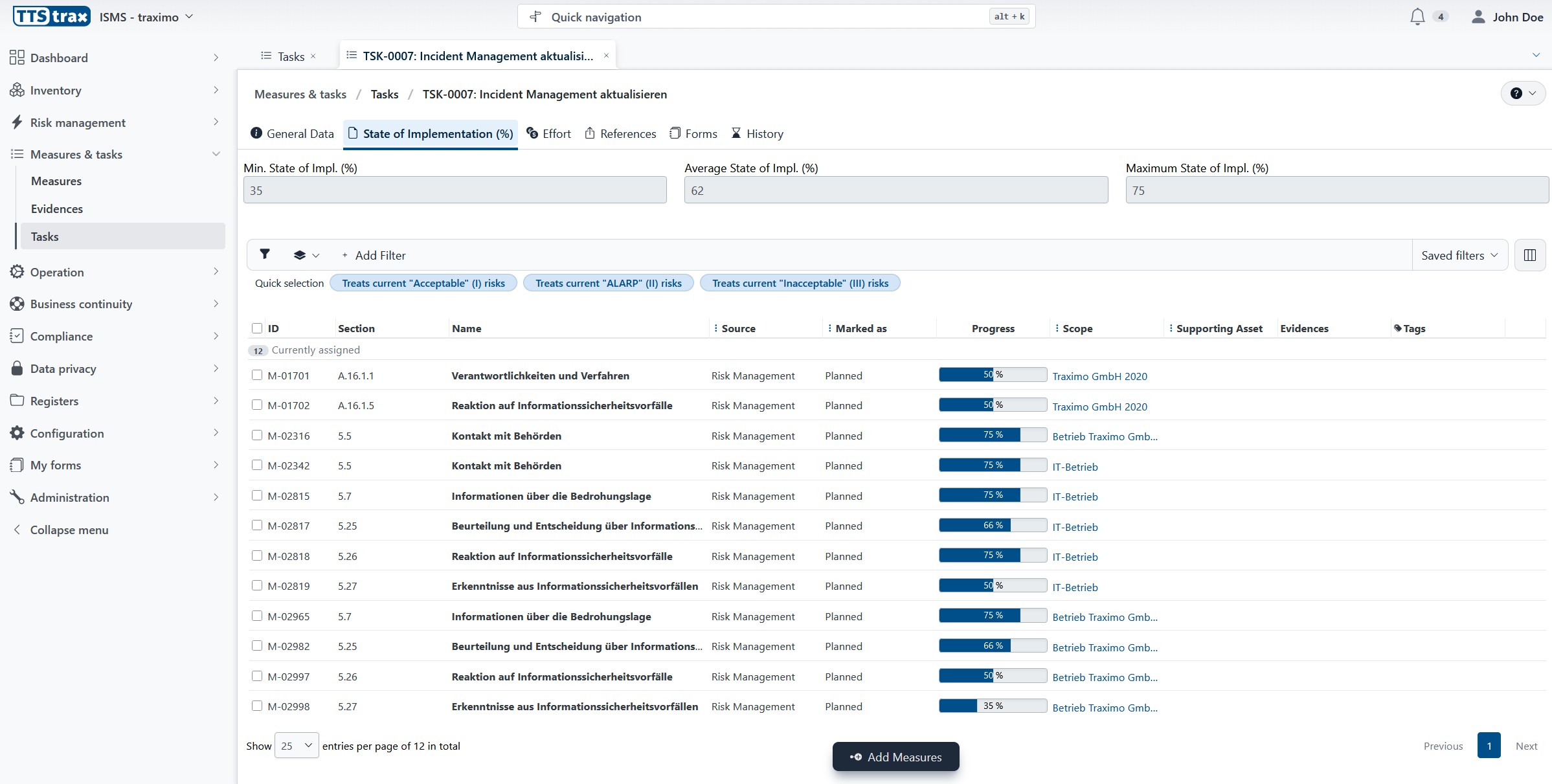The height and width of the screenshot is (784, 1552).
Task: Open the Traximo GmbH 2020 scope link for M-01701
Action: point(1099,376)
